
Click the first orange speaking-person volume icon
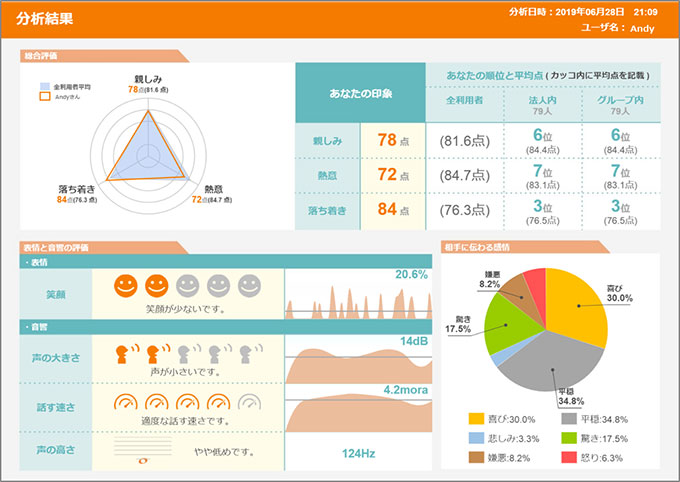click(x=125, y=353)
